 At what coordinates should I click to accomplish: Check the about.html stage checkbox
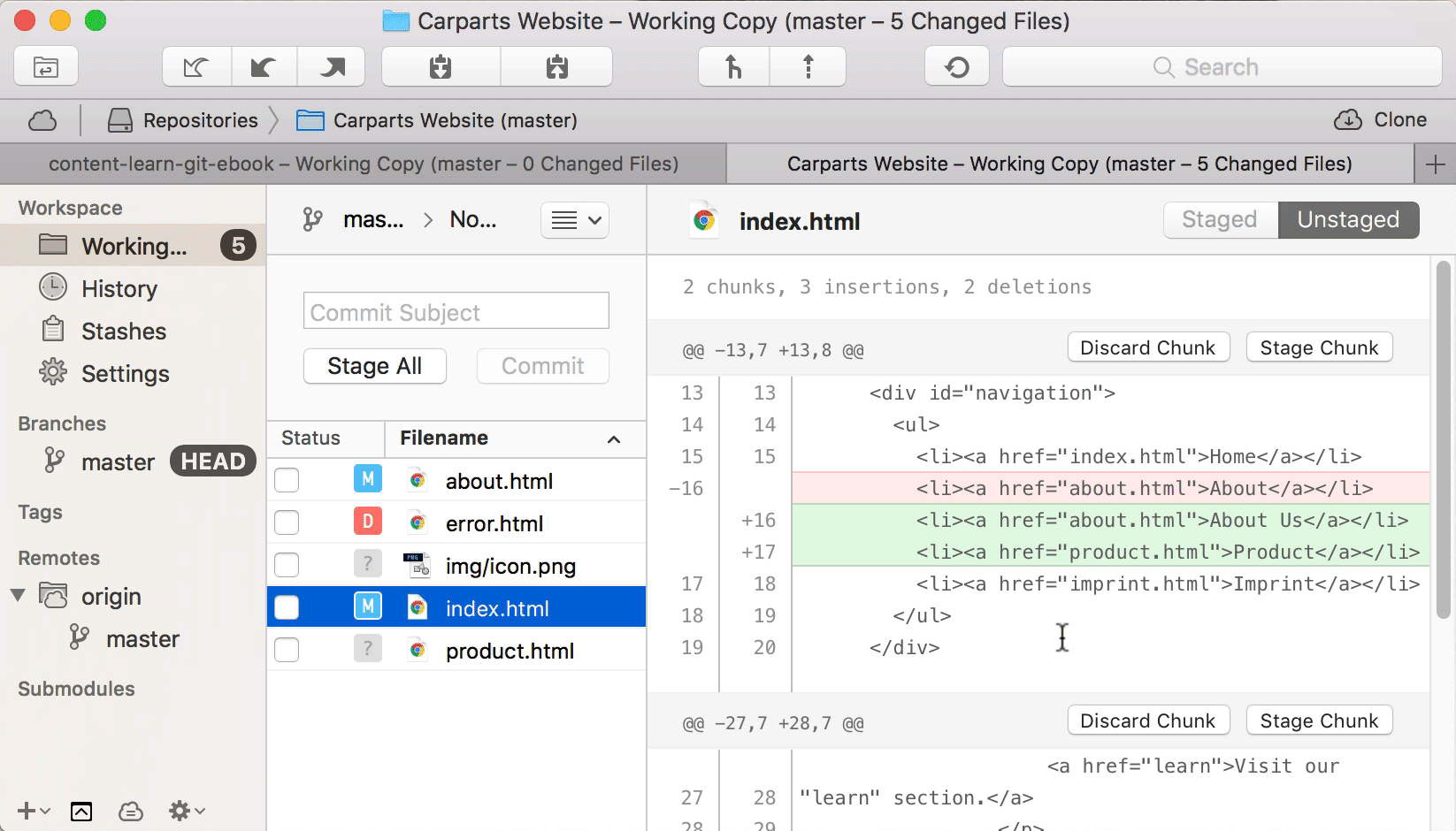pyautogui.click(x=287, y=480)
